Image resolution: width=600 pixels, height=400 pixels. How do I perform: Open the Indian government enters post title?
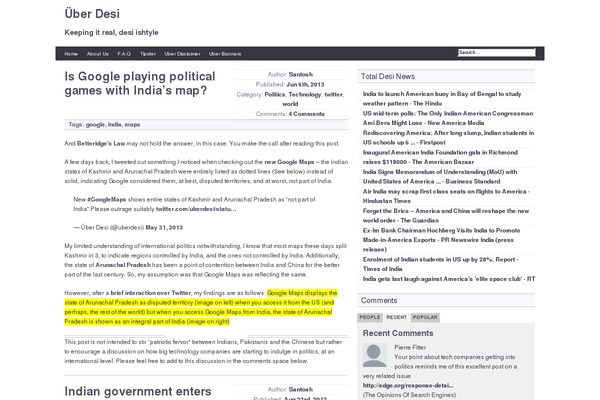138,391
